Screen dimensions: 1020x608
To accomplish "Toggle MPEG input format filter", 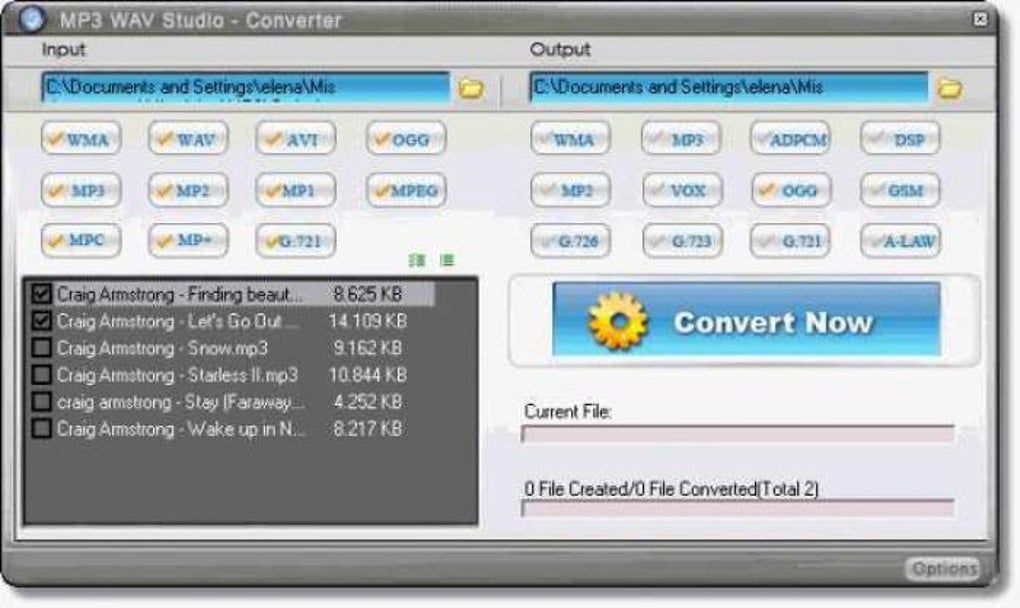I will (x=406, y=190).
